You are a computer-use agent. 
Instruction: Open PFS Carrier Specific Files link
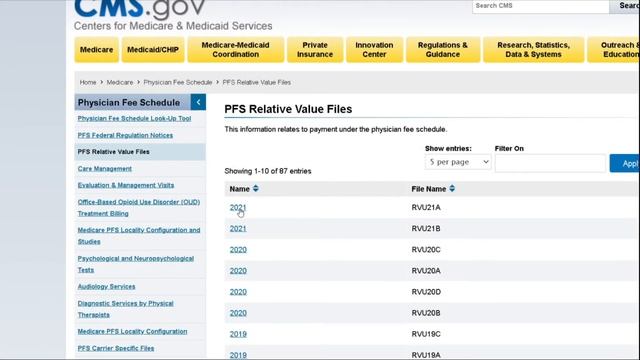click(116, 348)
